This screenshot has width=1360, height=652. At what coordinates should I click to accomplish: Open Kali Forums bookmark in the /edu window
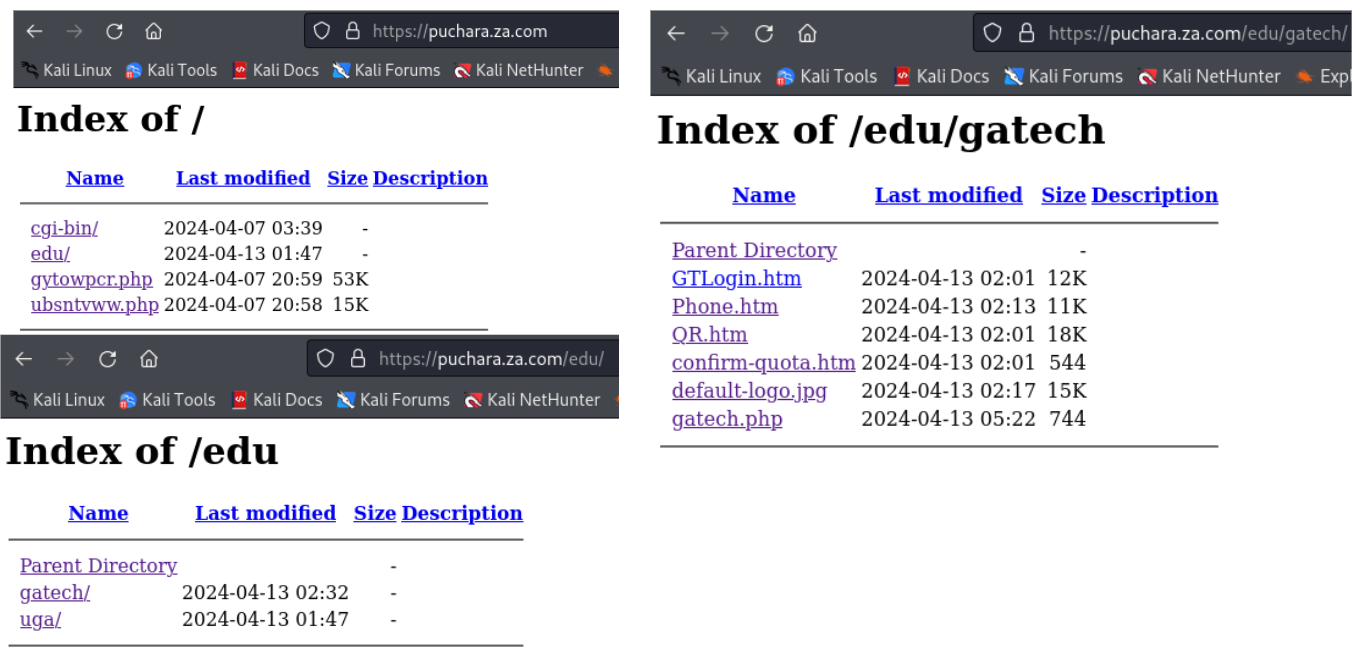point(393,400)
